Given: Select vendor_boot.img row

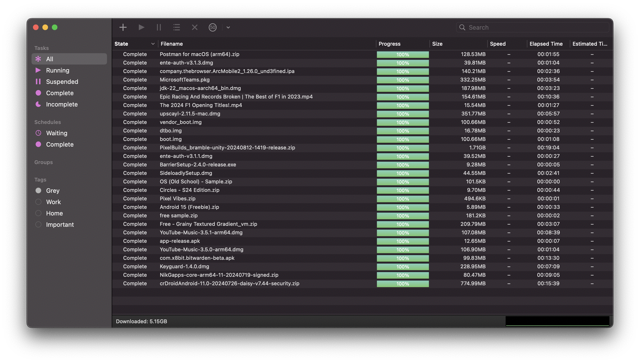Looking at the screenshot, I should tap(362, 122).
